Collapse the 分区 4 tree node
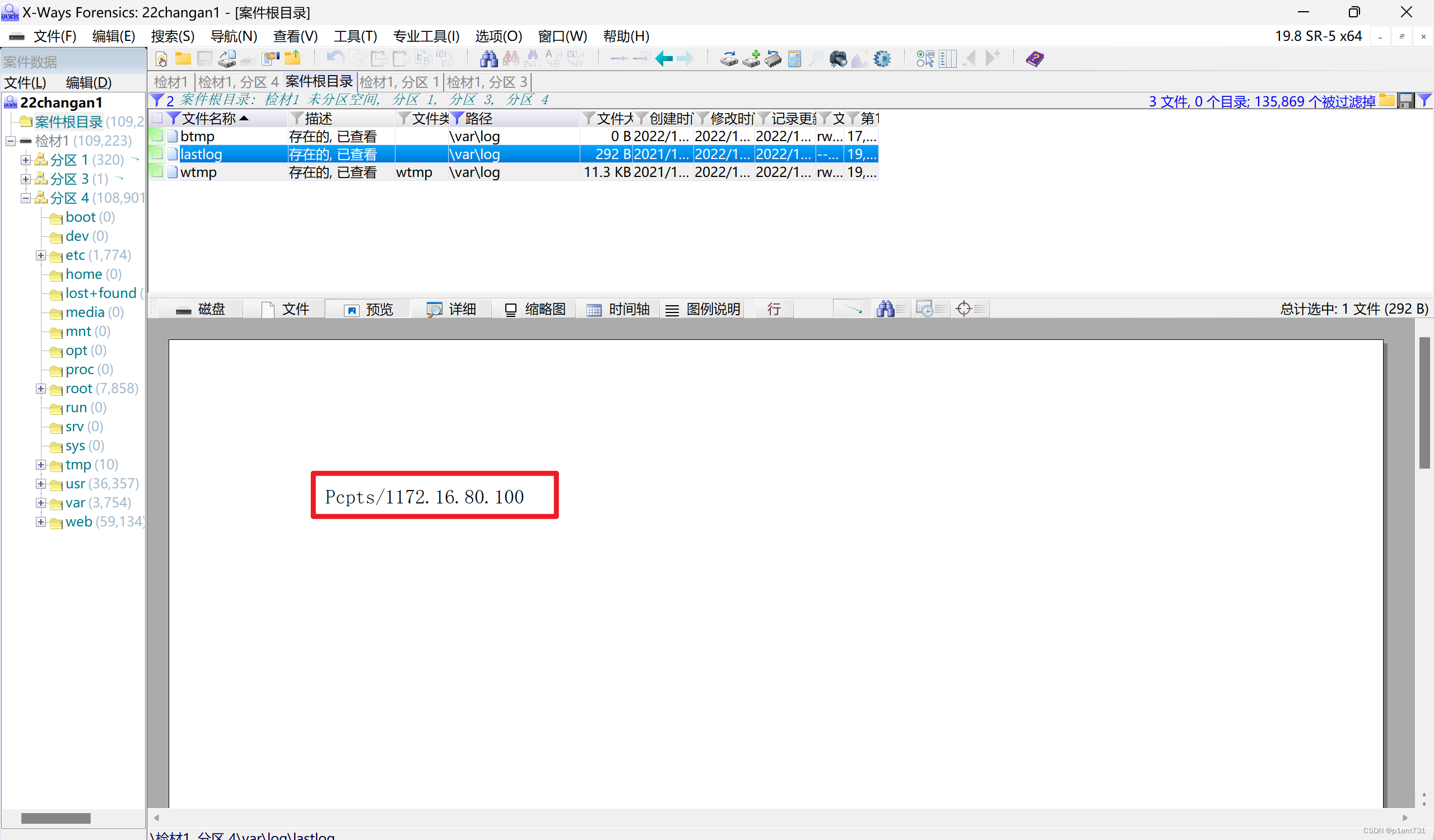 [x=26, y=198]
